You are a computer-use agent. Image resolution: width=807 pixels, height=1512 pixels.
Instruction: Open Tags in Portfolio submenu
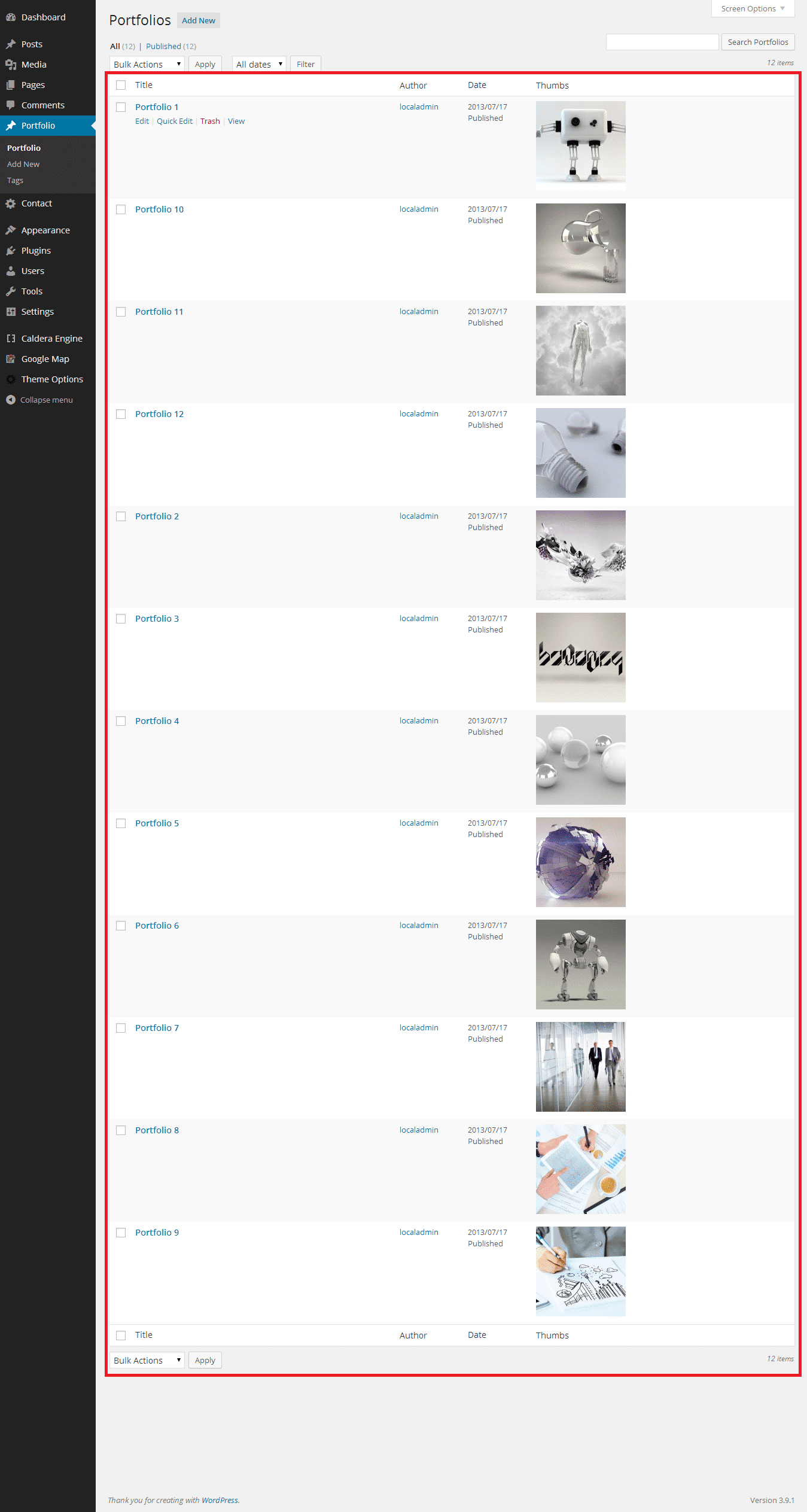pos(16,180)
